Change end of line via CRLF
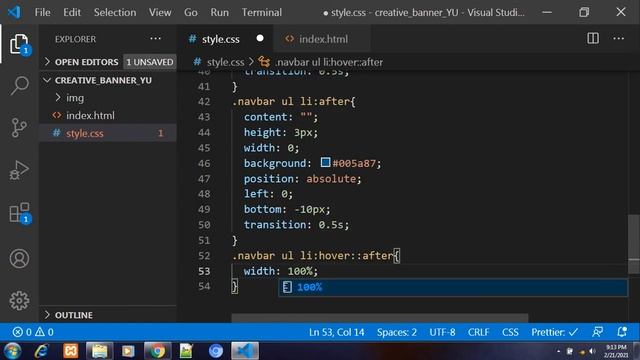640x360 pixels. [x=478, y=332]
